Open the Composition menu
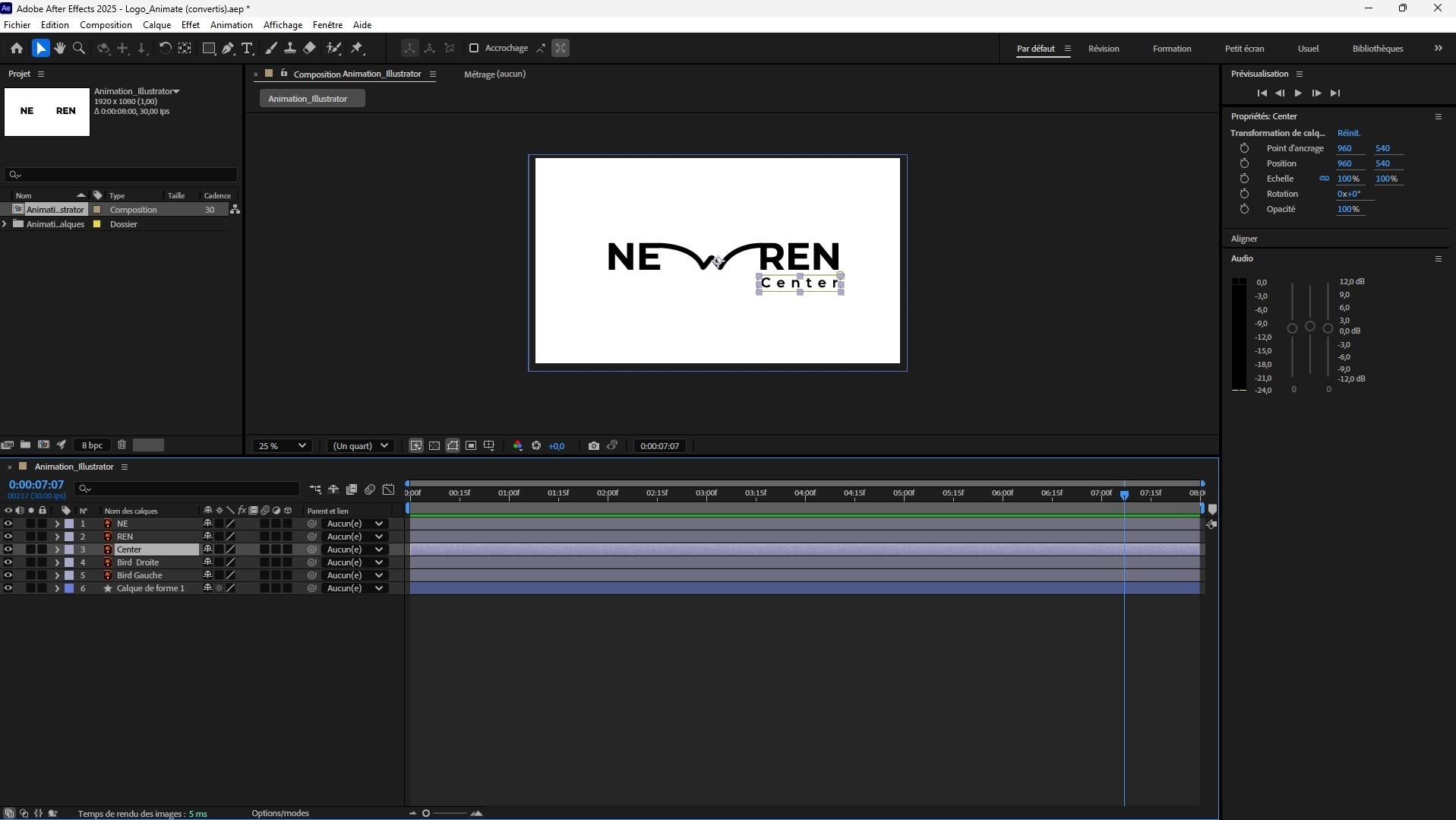 click(106, 24)
